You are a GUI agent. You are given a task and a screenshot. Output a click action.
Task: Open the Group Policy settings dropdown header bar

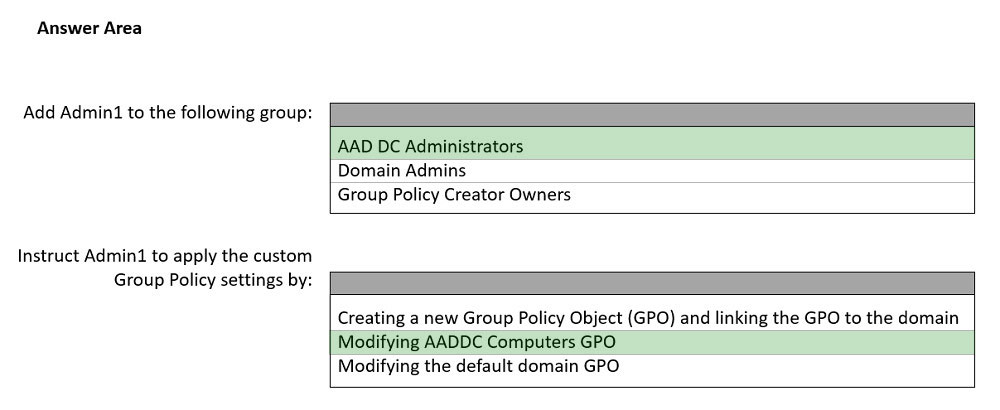651,283
